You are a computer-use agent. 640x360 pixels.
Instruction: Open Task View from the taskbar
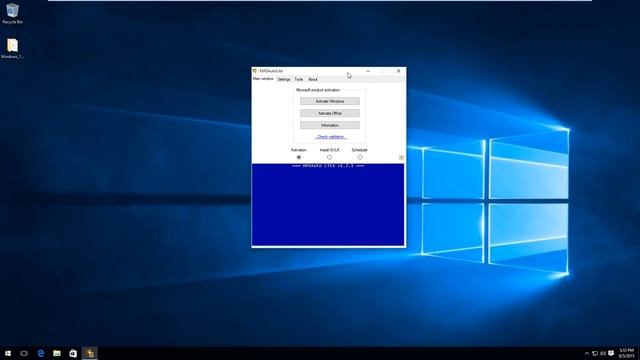24,353
